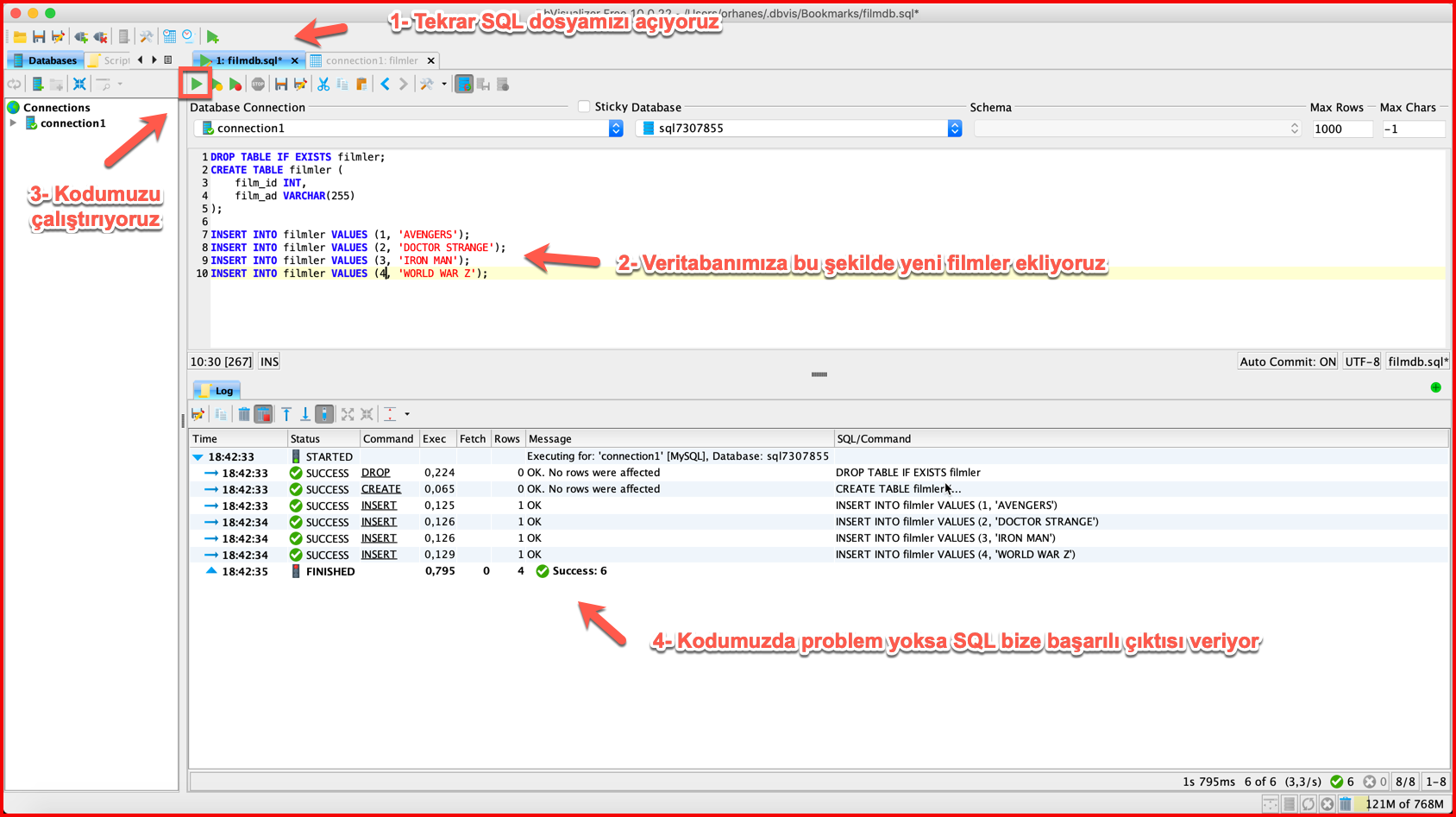Click the collapse-all icon in Databases panel
Image resolution: width=1456 pixels, height=817 pixels.
pos(79,84)
